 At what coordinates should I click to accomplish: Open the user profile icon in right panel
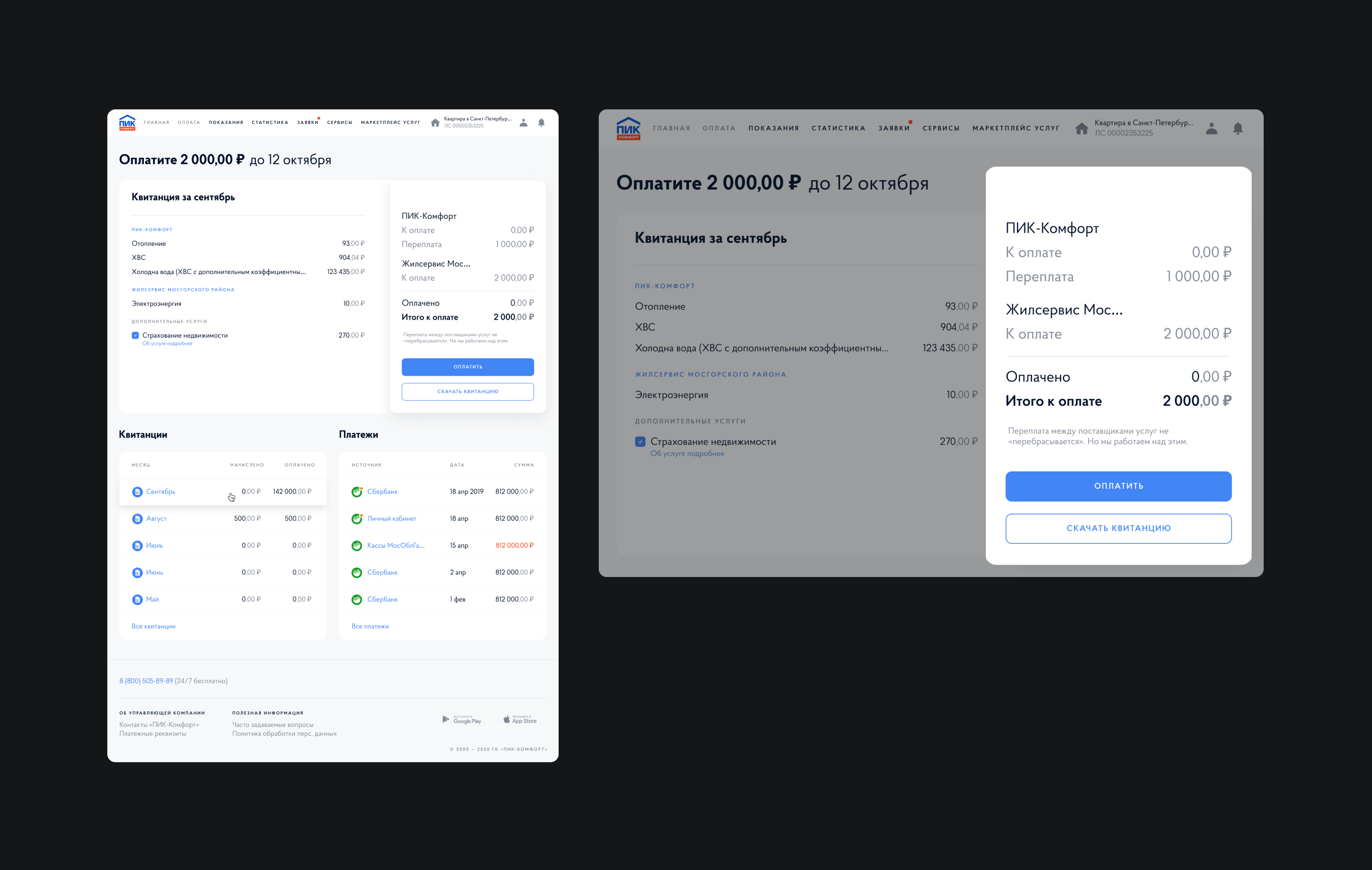[x=1212, y=128]
